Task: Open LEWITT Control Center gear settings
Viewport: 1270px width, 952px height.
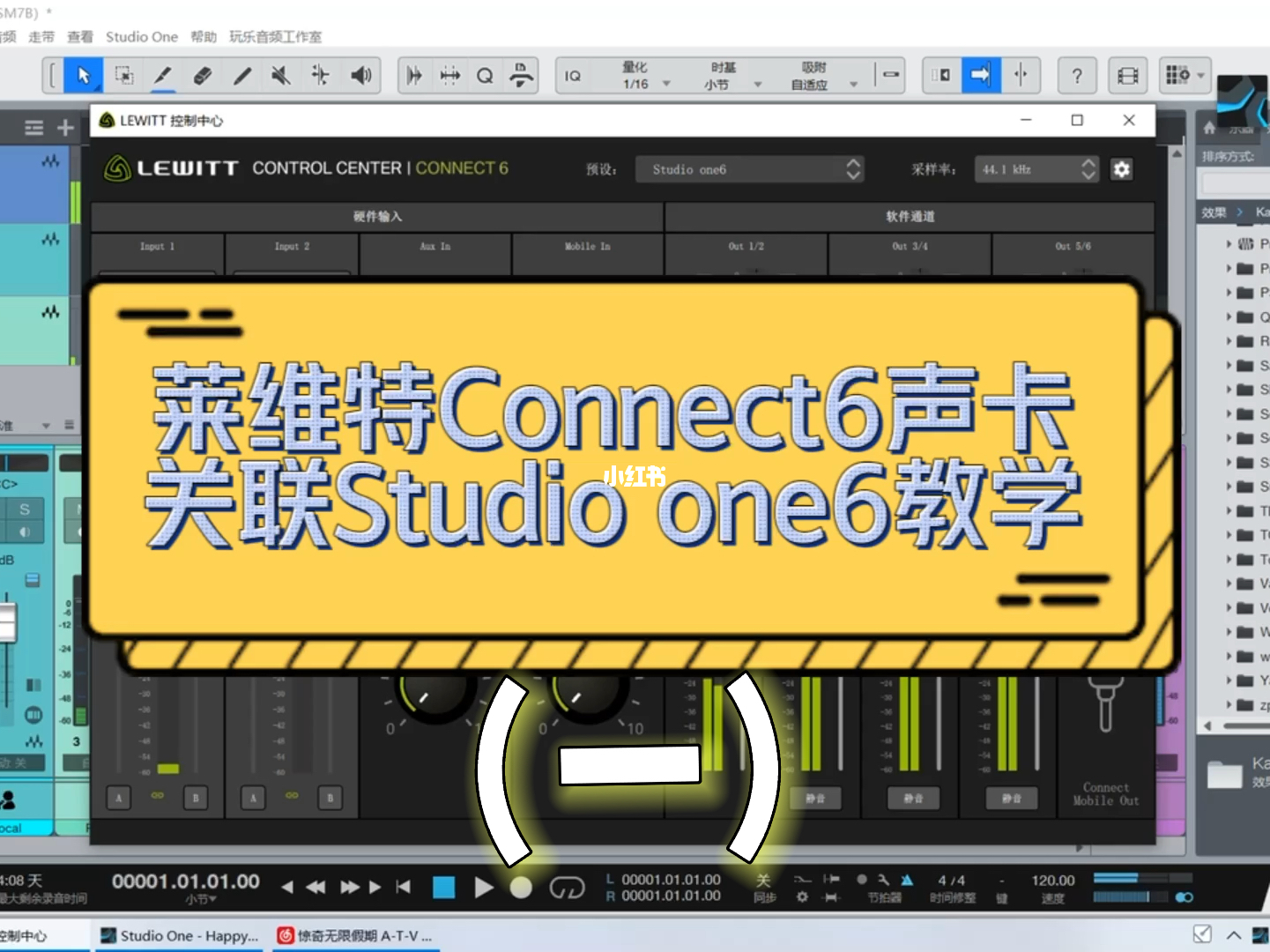Action: [1121, 169]
